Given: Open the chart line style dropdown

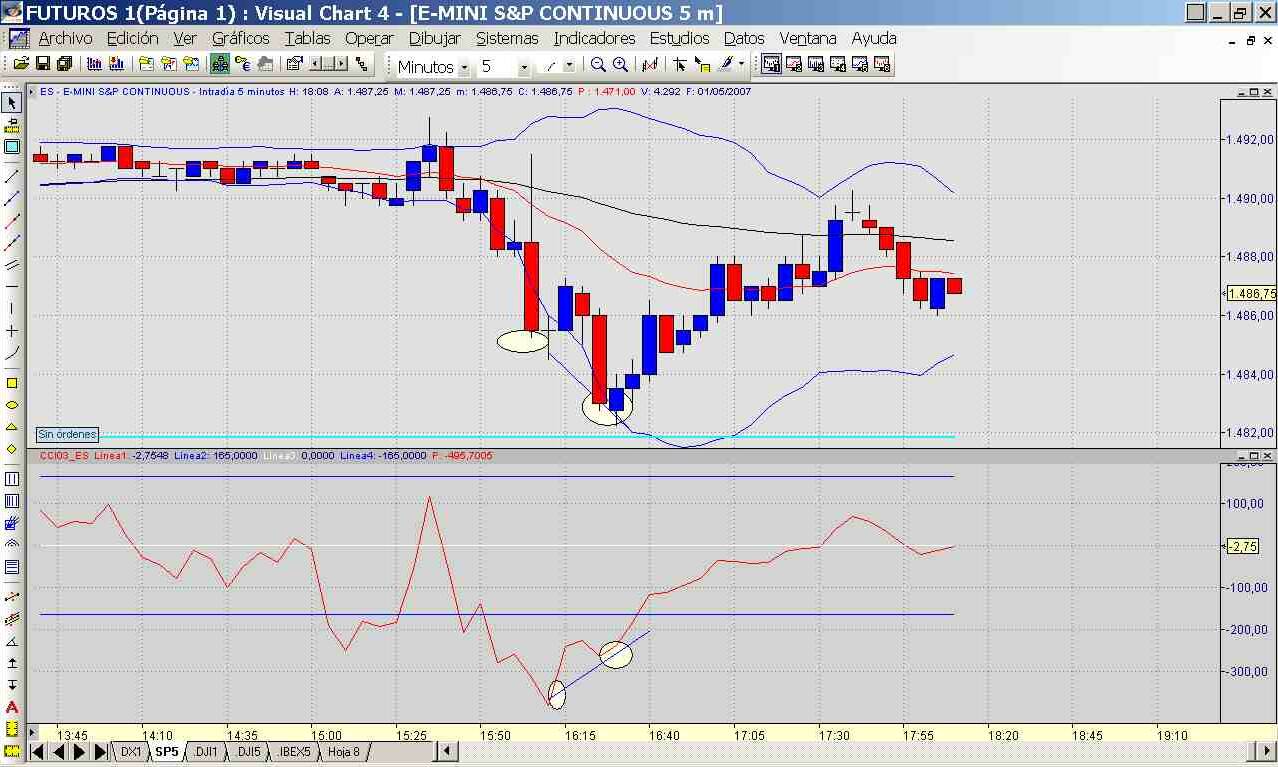Looking at the screenshot, I should pyautogui.click(x=569, y=66).
